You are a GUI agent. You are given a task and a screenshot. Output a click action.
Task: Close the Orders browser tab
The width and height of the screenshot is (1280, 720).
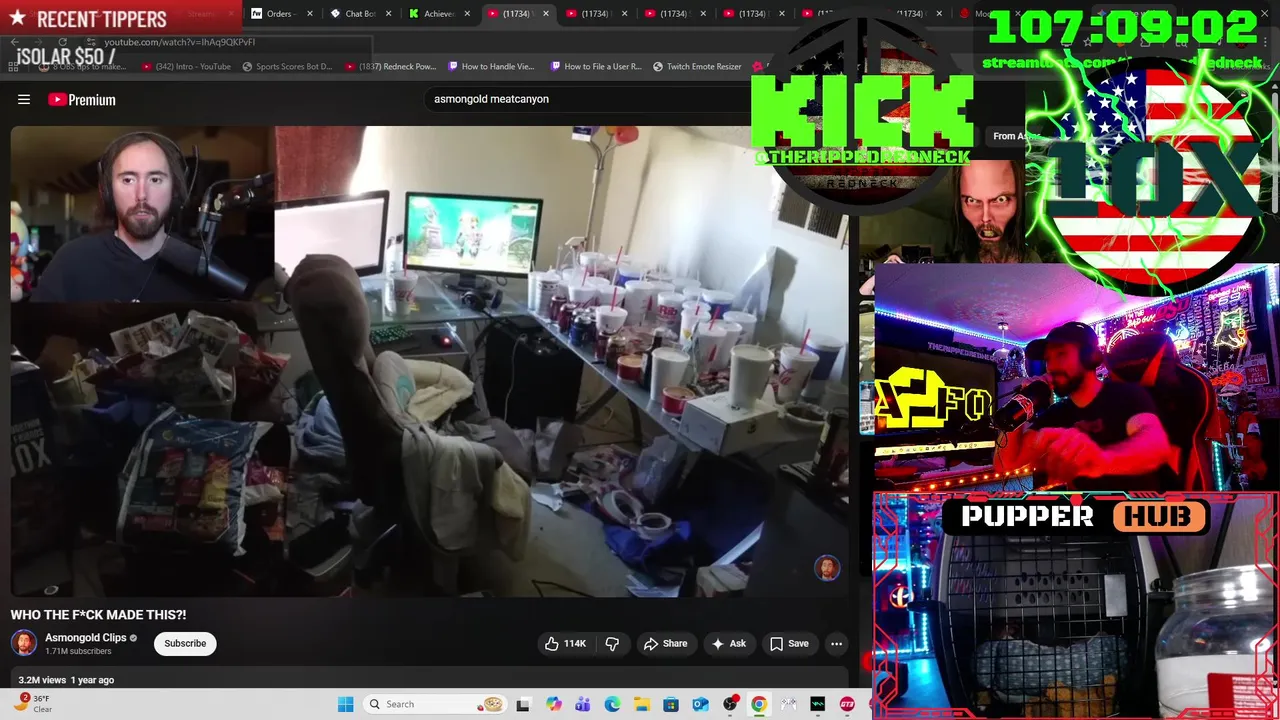pos(309,13)
